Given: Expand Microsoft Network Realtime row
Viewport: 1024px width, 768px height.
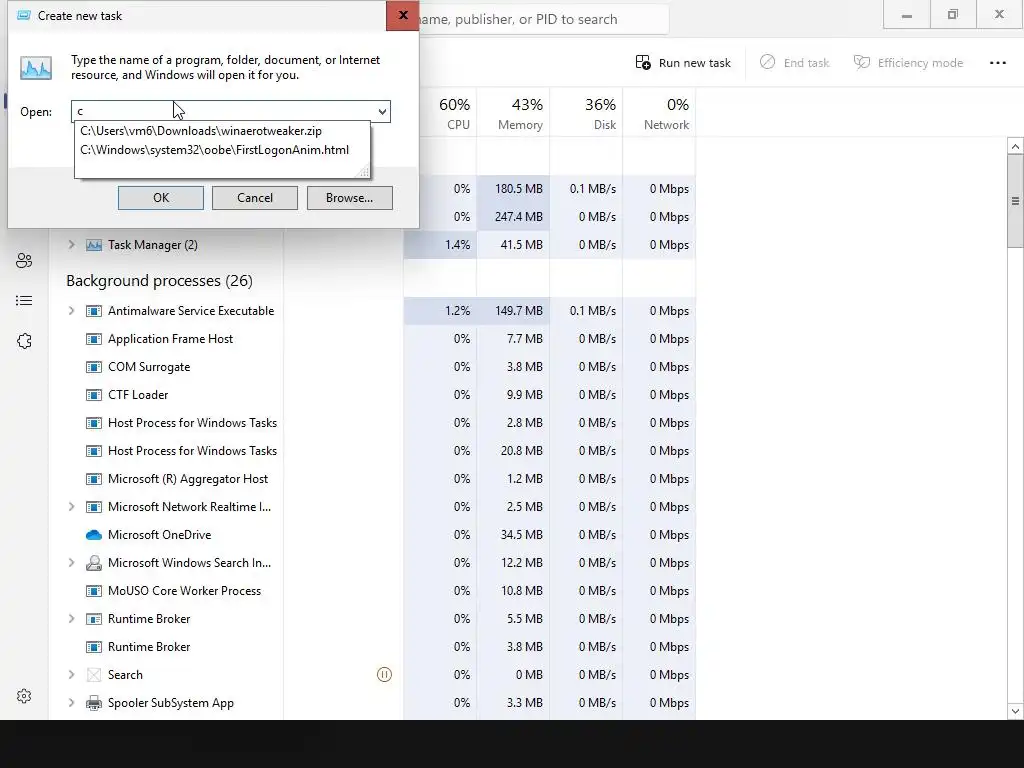Looking at the screenshot, I should pos(71,507).
